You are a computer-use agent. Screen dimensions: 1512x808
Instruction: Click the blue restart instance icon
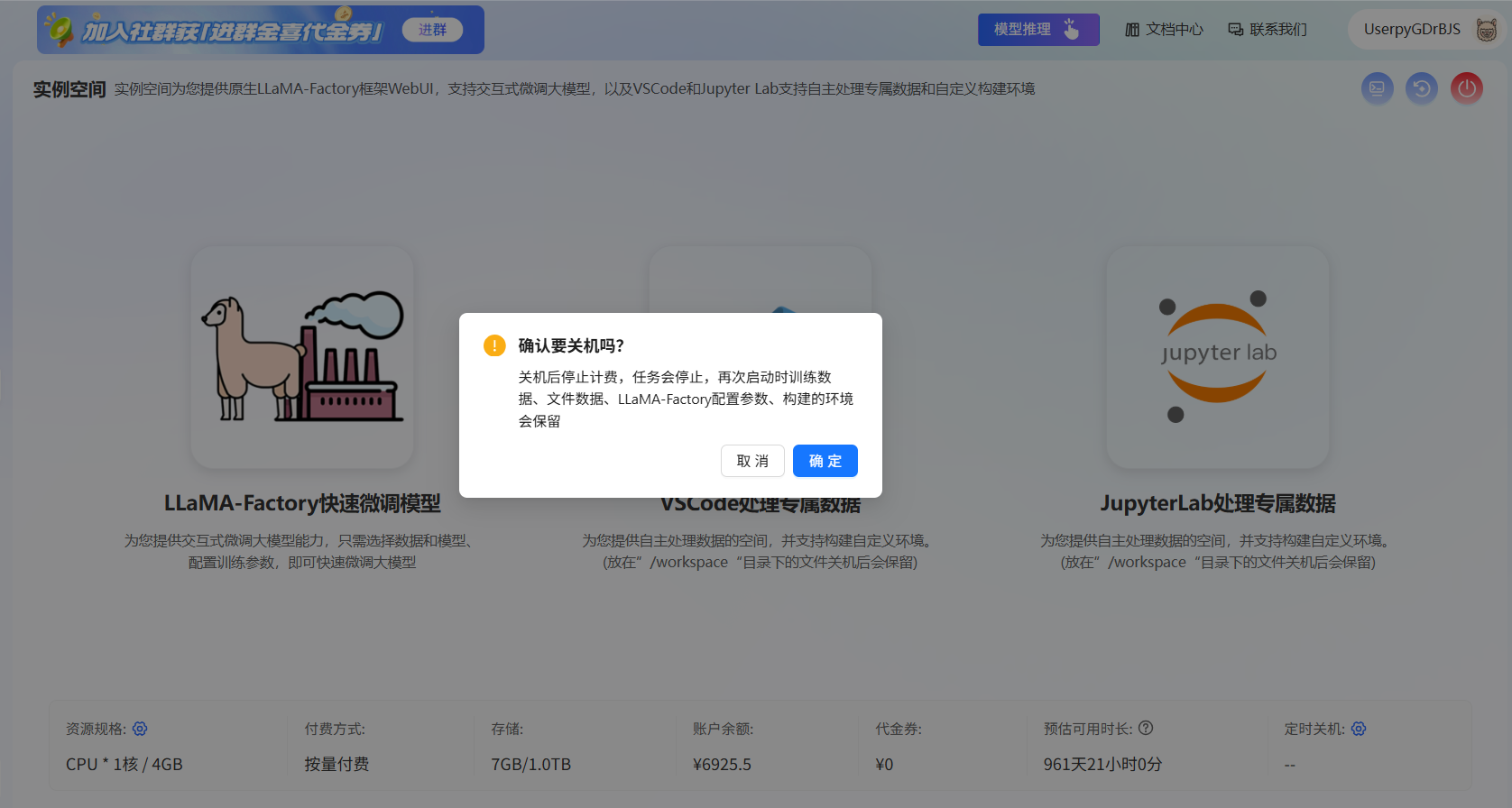pos(1422,88)
